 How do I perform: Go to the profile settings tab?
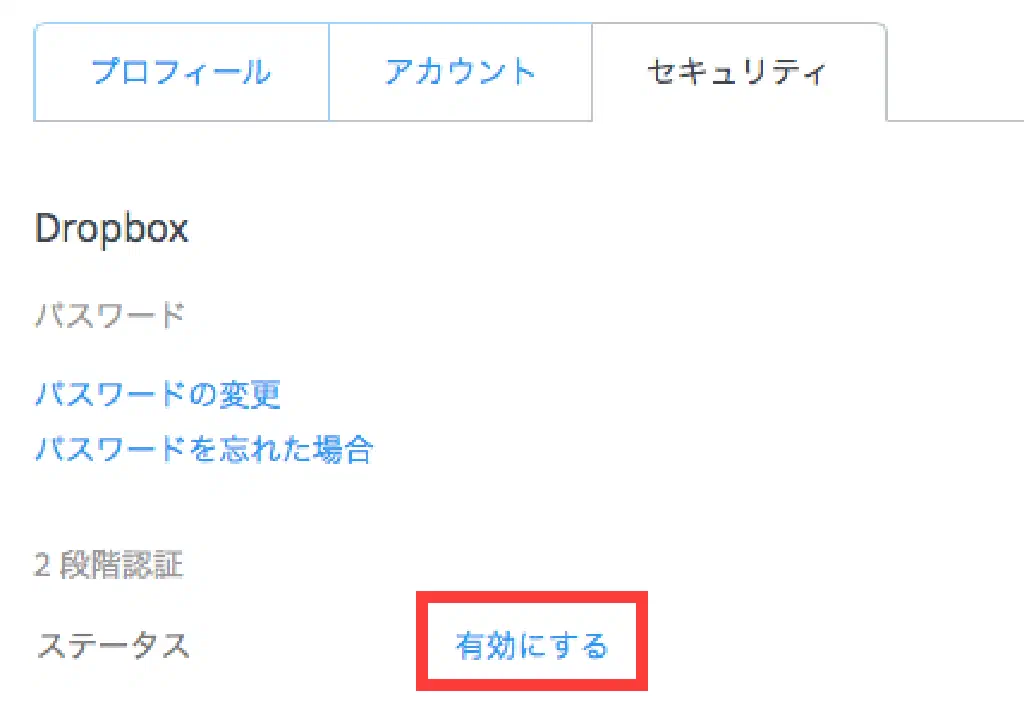(181, 73)
